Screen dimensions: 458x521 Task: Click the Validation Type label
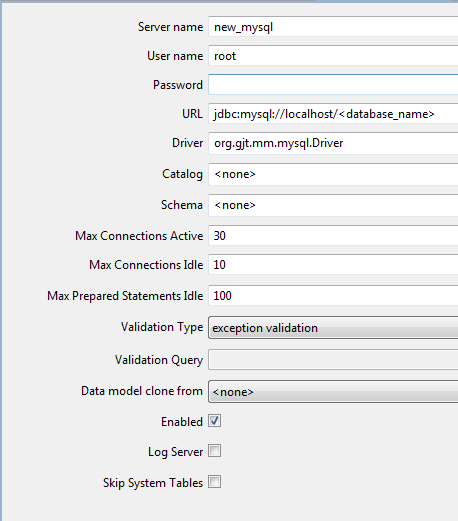[x=162, y=327]
